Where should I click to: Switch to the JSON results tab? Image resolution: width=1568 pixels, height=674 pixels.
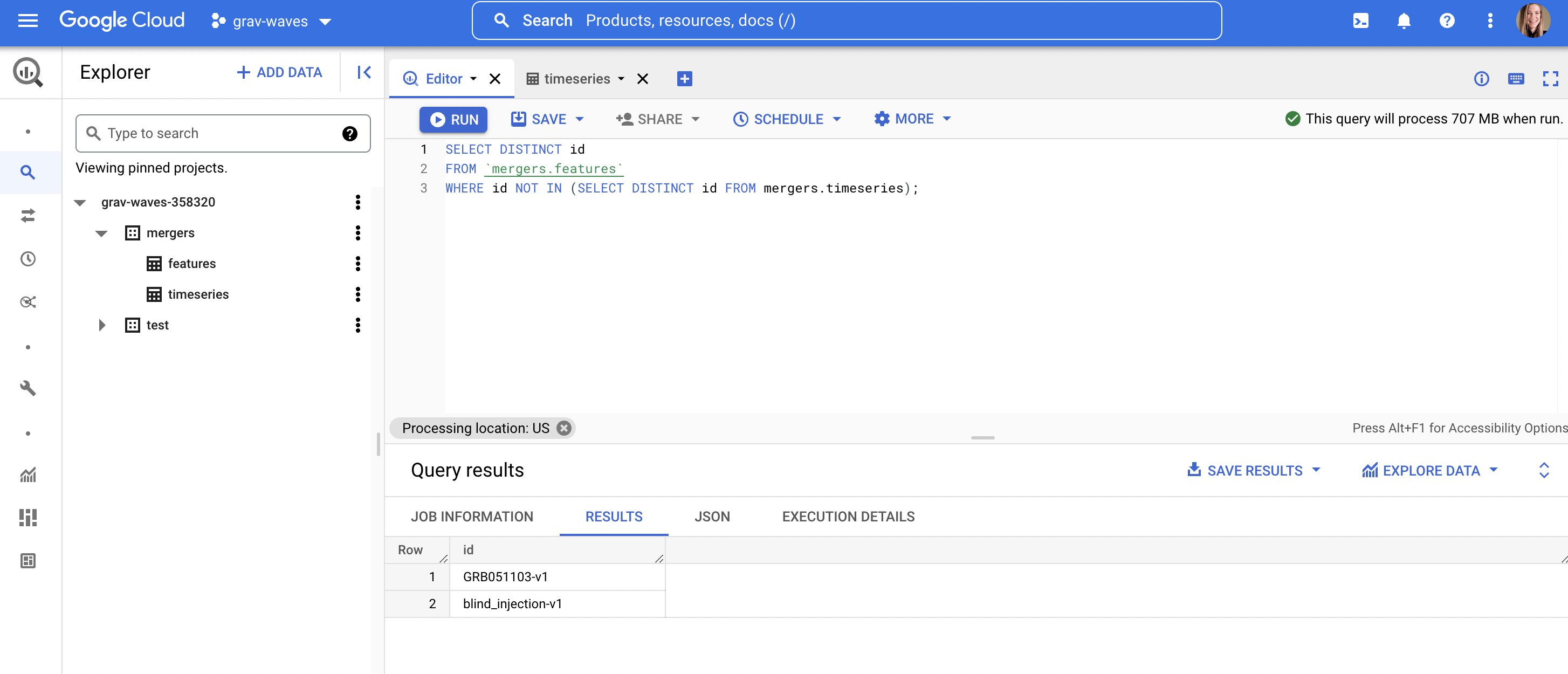tap(712, 517)
